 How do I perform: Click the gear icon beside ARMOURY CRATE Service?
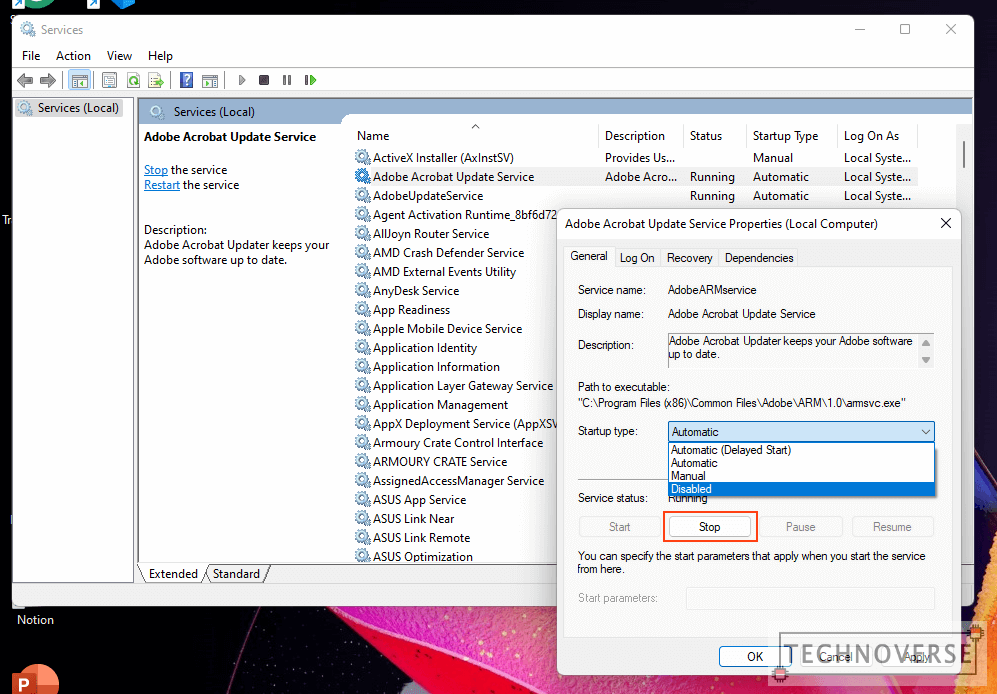coord(362,462)
